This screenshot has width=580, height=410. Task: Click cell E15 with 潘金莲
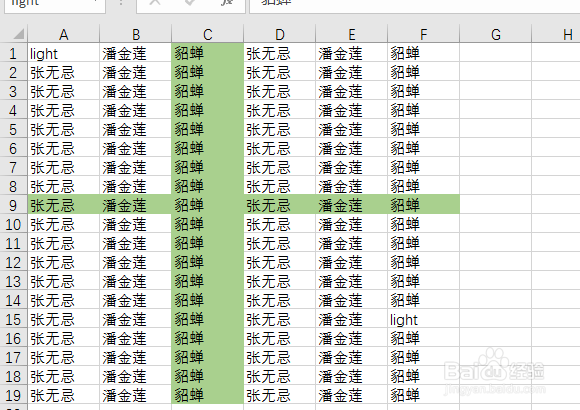351,319
